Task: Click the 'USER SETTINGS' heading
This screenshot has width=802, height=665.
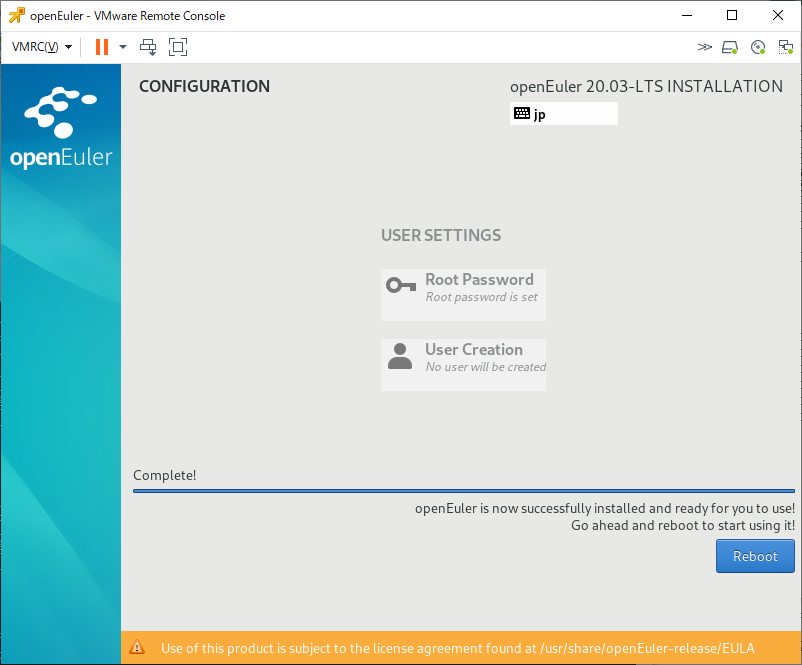Action: pyautogui.click(x=441, y=235)
